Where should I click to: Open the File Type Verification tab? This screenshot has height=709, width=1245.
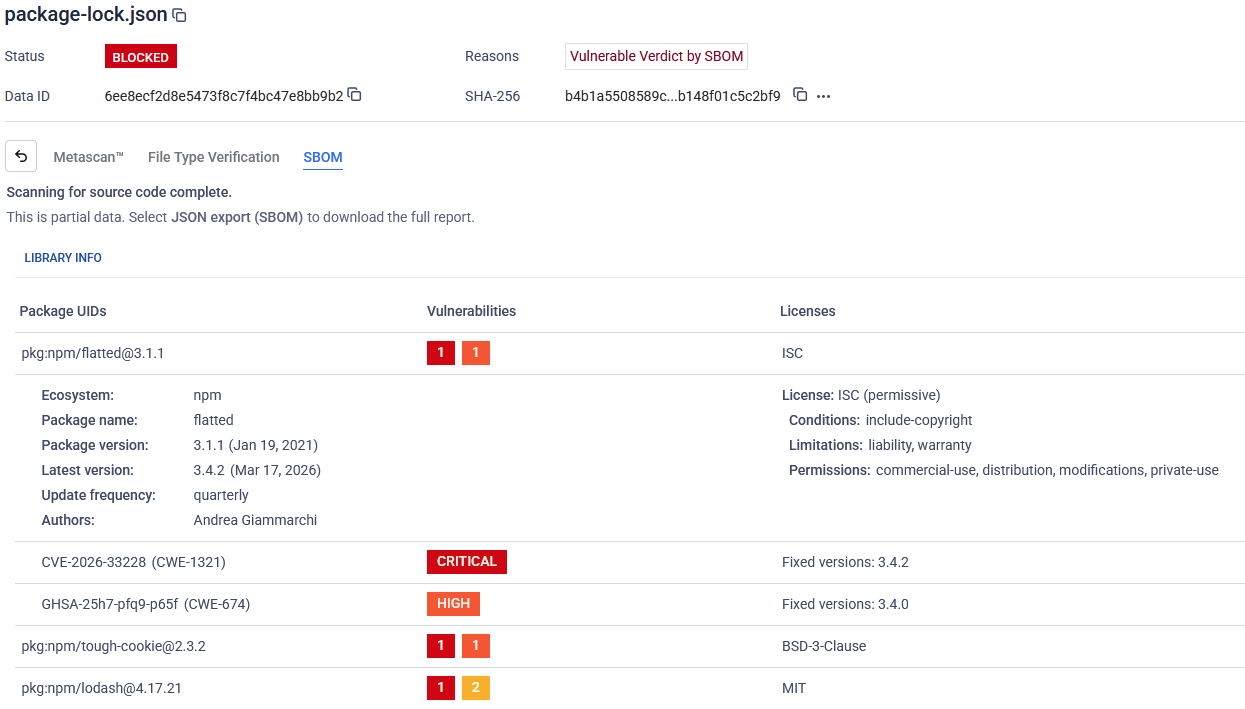(213, 157)
